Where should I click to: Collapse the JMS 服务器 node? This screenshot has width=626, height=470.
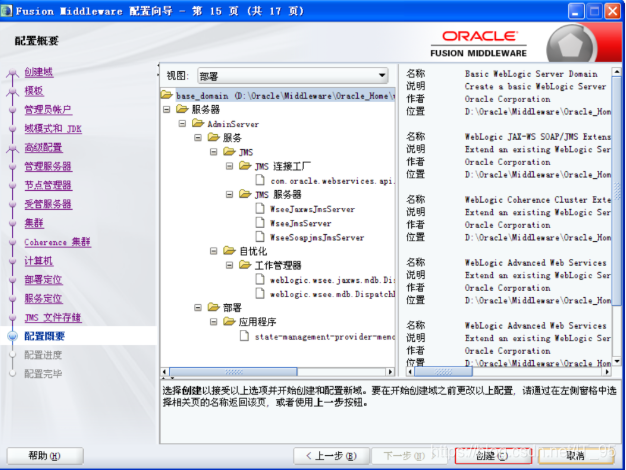pyautogui.click(x=229, y=194)
